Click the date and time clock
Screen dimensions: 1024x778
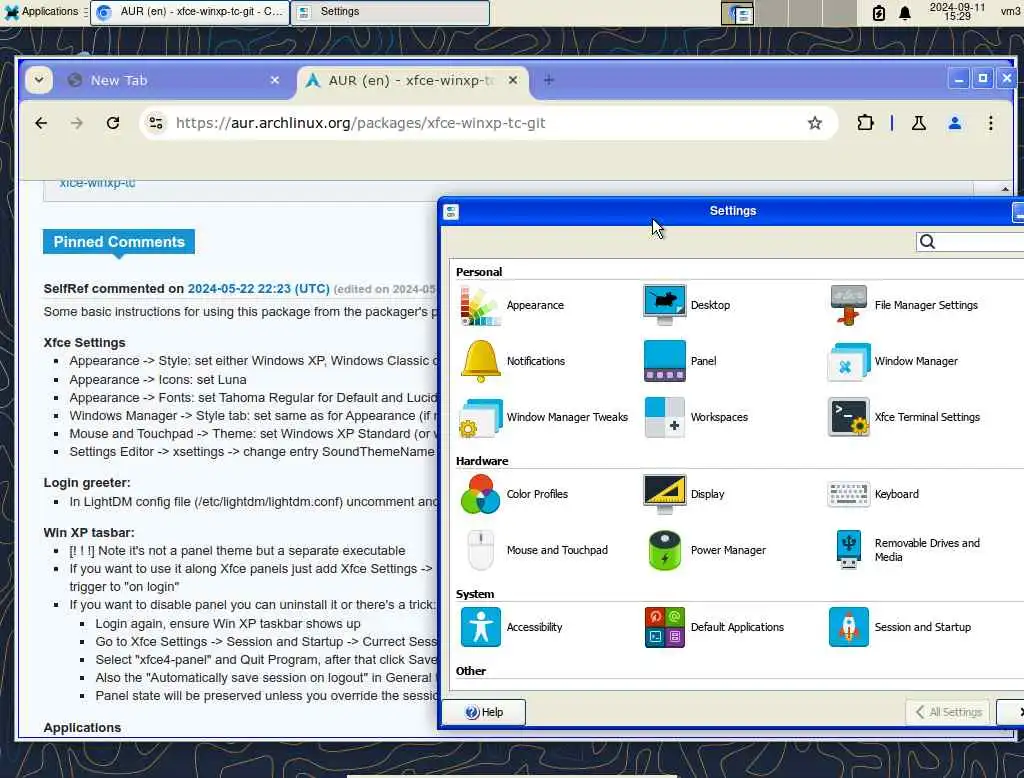(x=957, y=12)
